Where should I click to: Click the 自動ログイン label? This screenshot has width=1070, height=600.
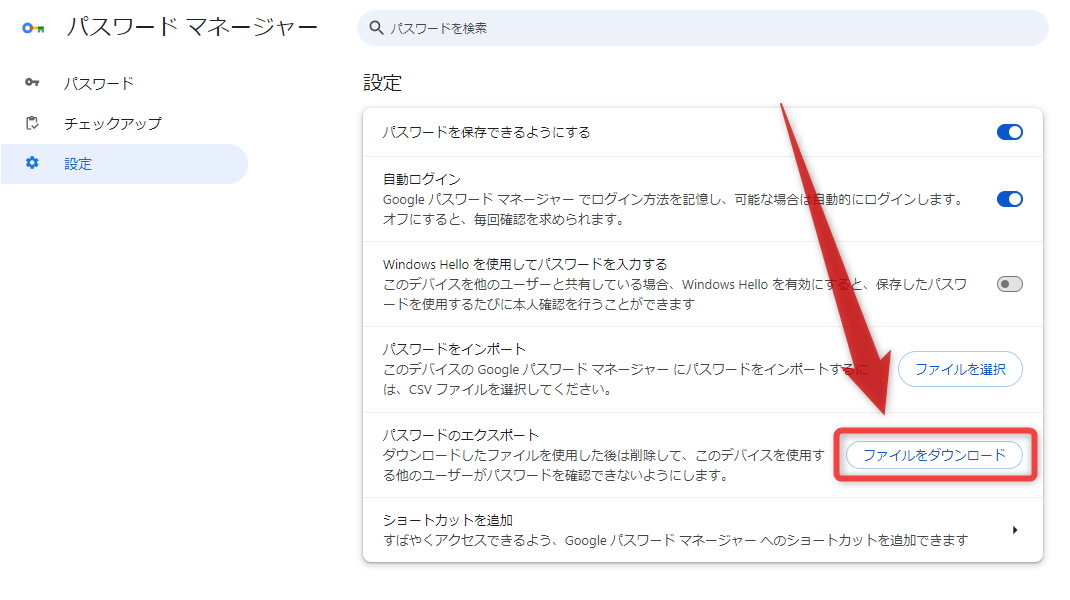point(422,179)
